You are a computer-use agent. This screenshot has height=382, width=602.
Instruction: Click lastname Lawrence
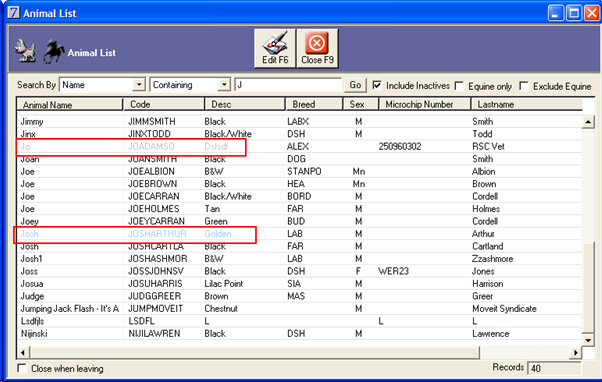click(490, 333)
